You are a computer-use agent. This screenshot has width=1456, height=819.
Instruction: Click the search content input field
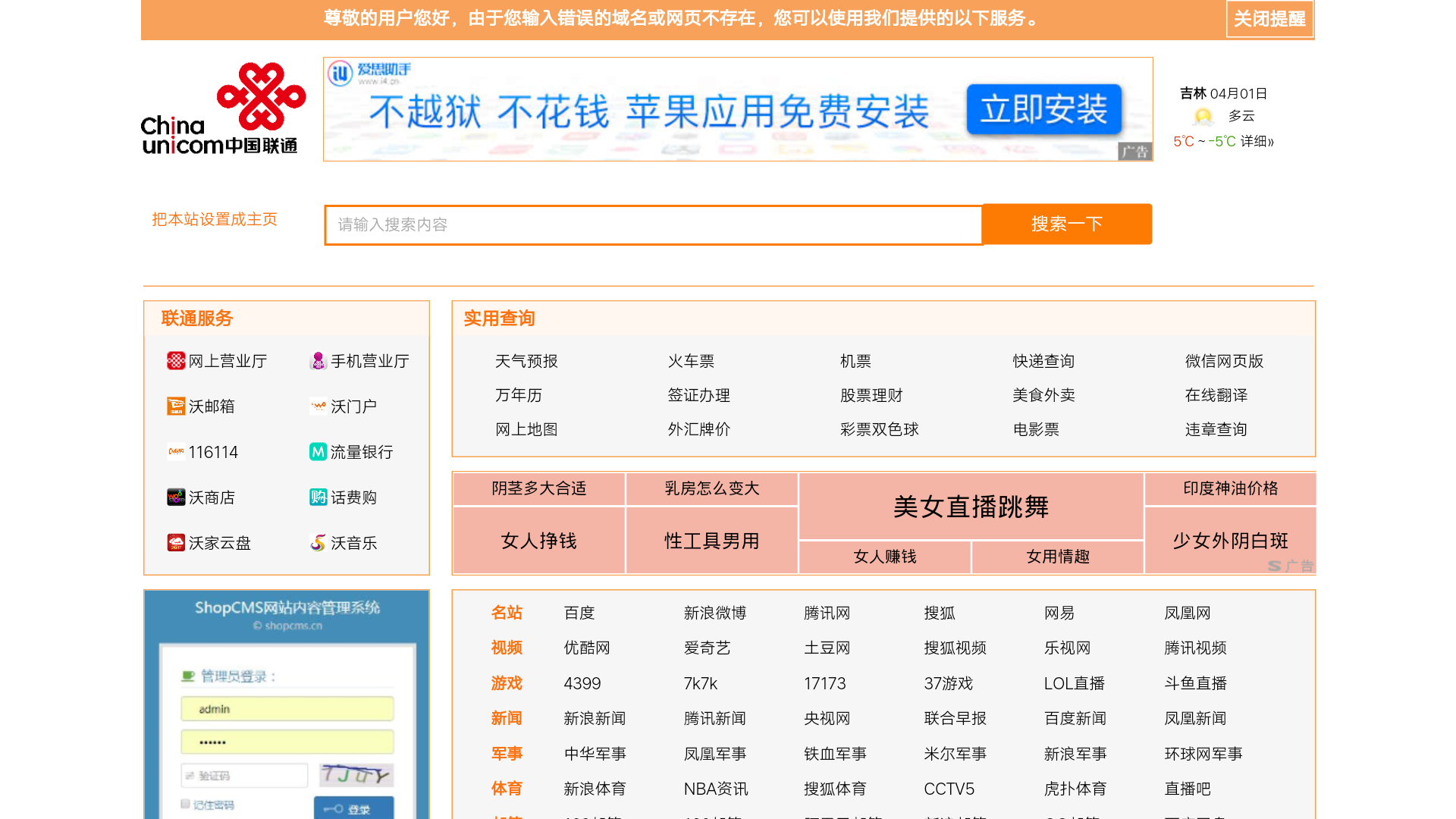653,225
